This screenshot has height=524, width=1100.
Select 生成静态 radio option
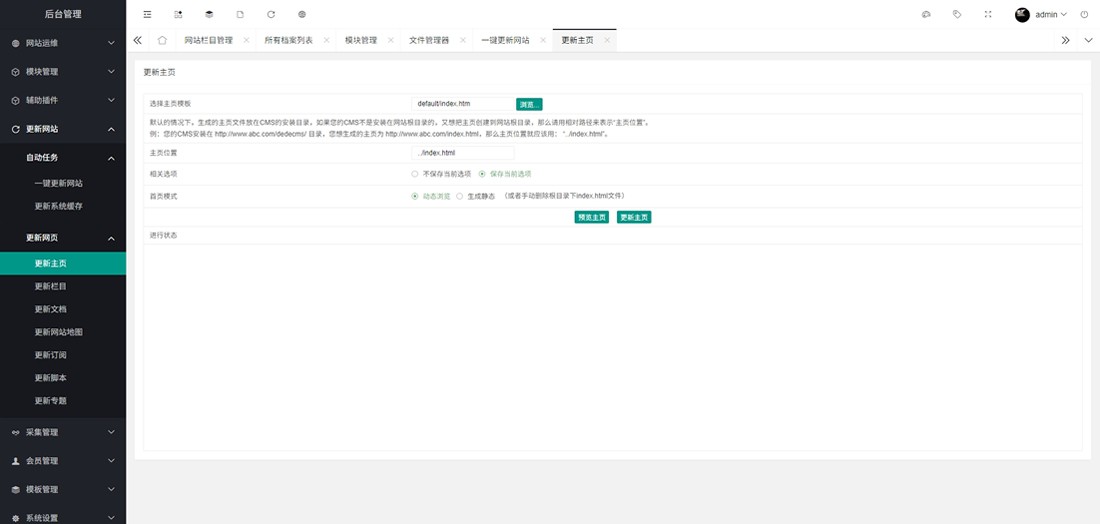tap(459, 196)
